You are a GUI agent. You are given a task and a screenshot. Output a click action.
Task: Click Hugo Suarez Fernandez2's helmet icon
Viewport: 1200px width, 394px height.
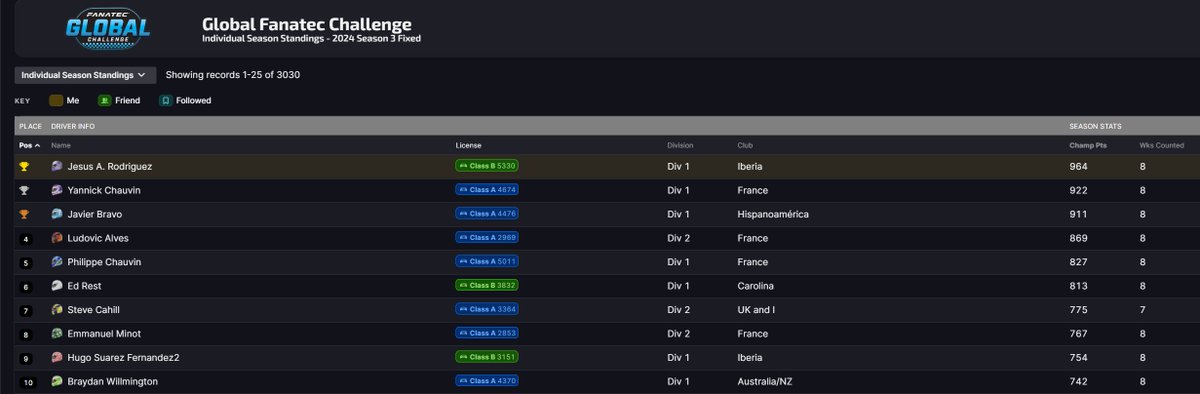[x=57, y=358]
